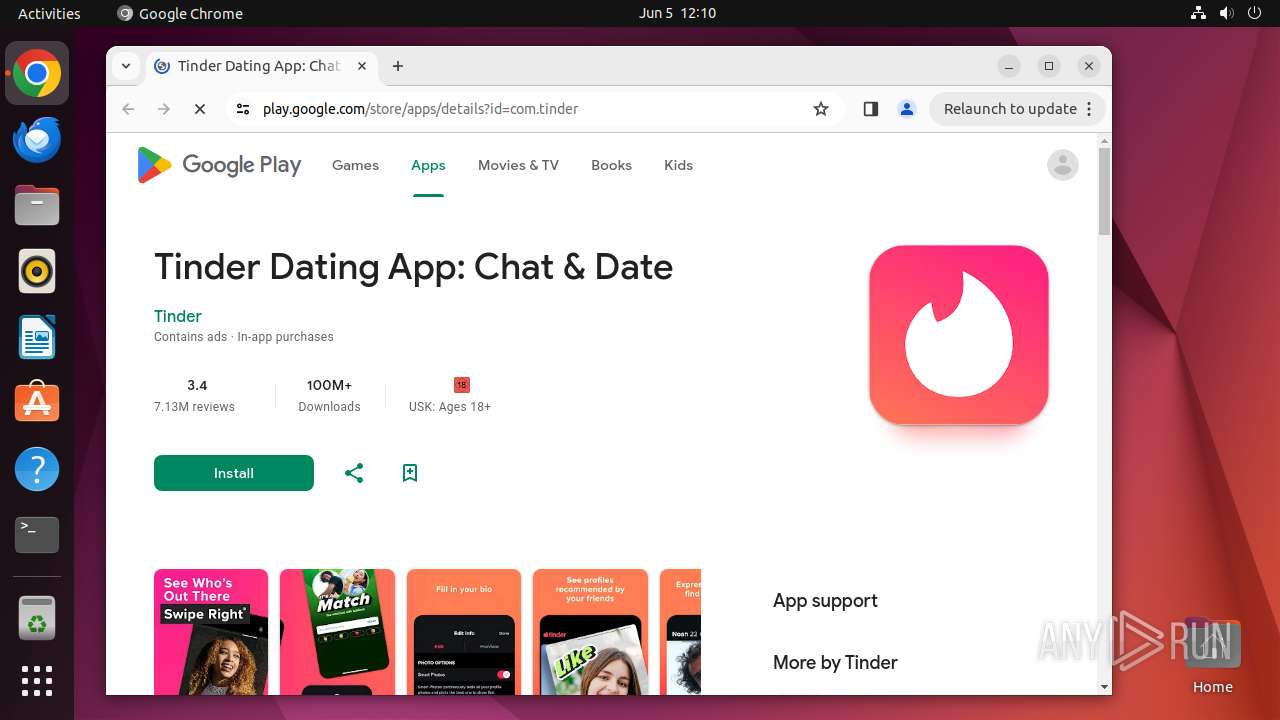
Task: Open Files manager from the dock
Action: (37, 206)
